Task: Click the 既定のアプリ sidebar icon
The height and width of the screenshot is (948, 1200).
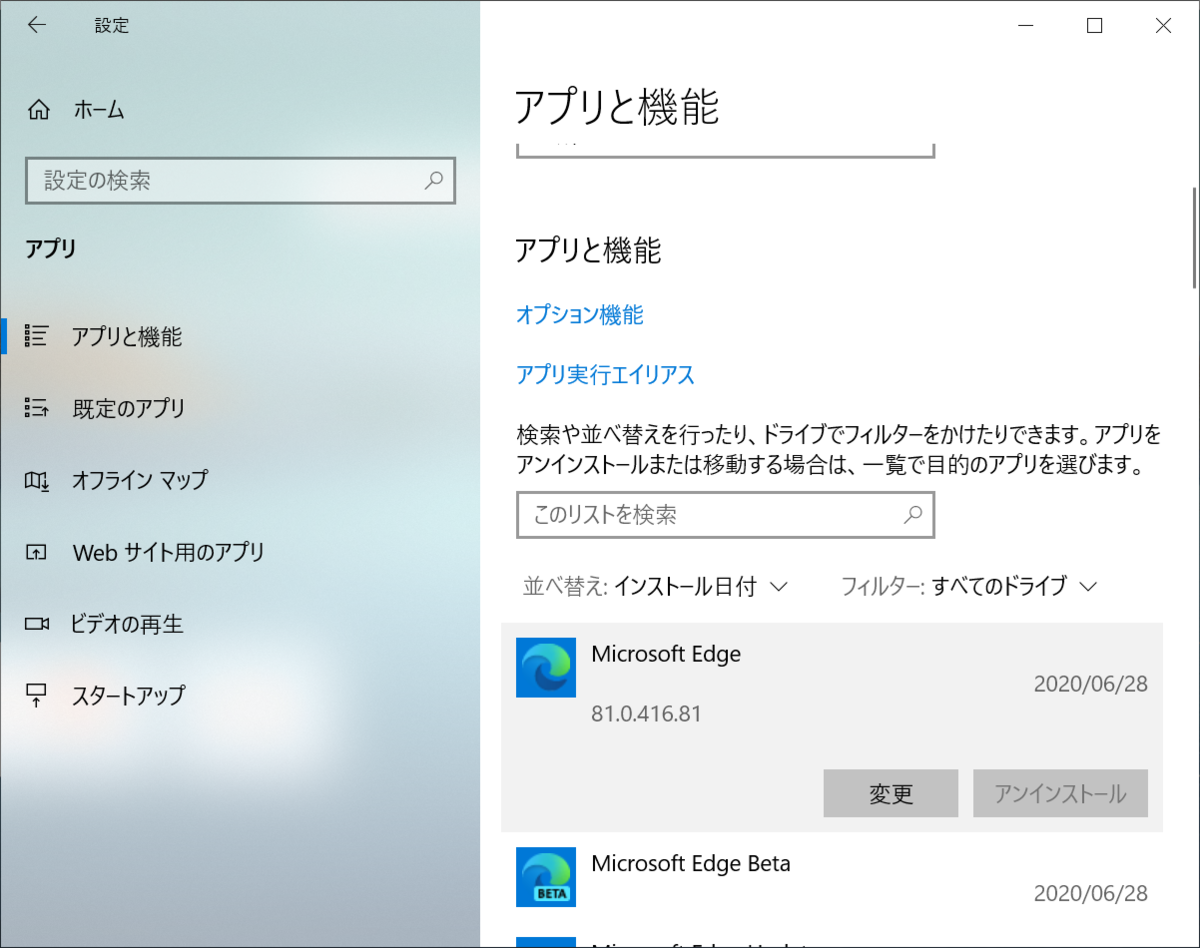Action: pos(36,408)
